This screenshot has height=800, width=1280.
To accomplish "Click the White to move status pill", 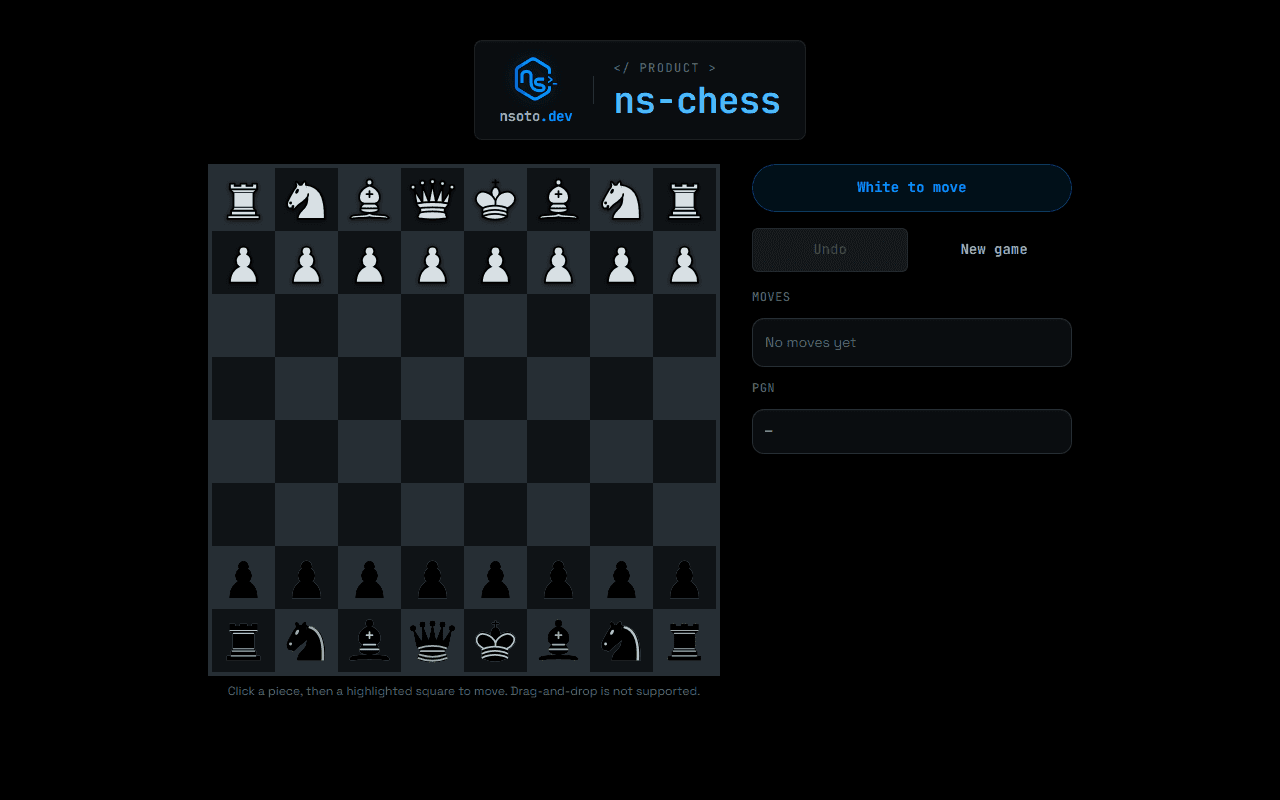I will [x=912, y=188].
